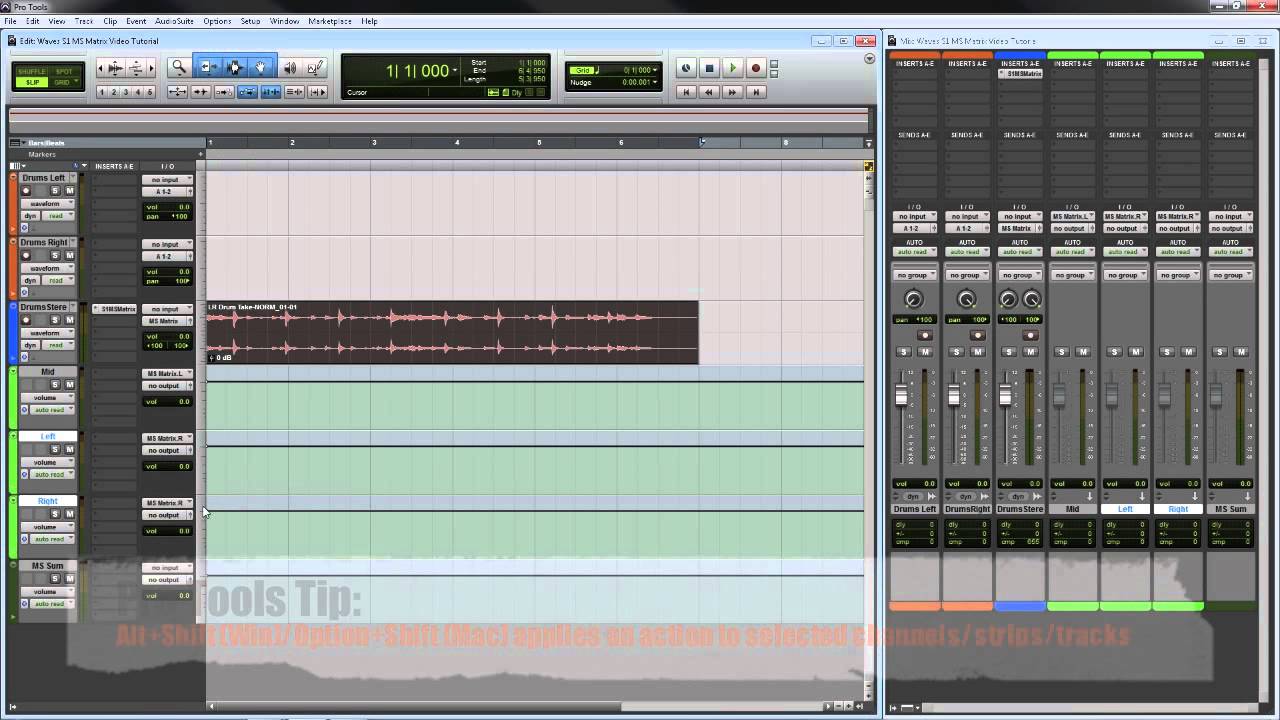The image size is (1280, 720).
Task: Open the Marketplace menu
Action: point(330,21)
